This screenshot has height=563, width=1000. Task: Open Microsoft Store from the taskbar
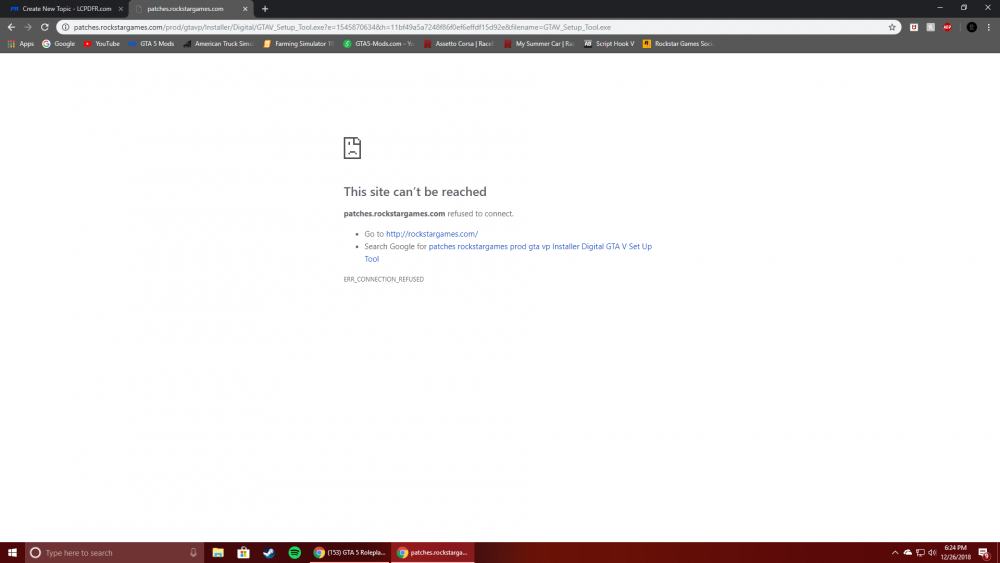pos(244,553)
